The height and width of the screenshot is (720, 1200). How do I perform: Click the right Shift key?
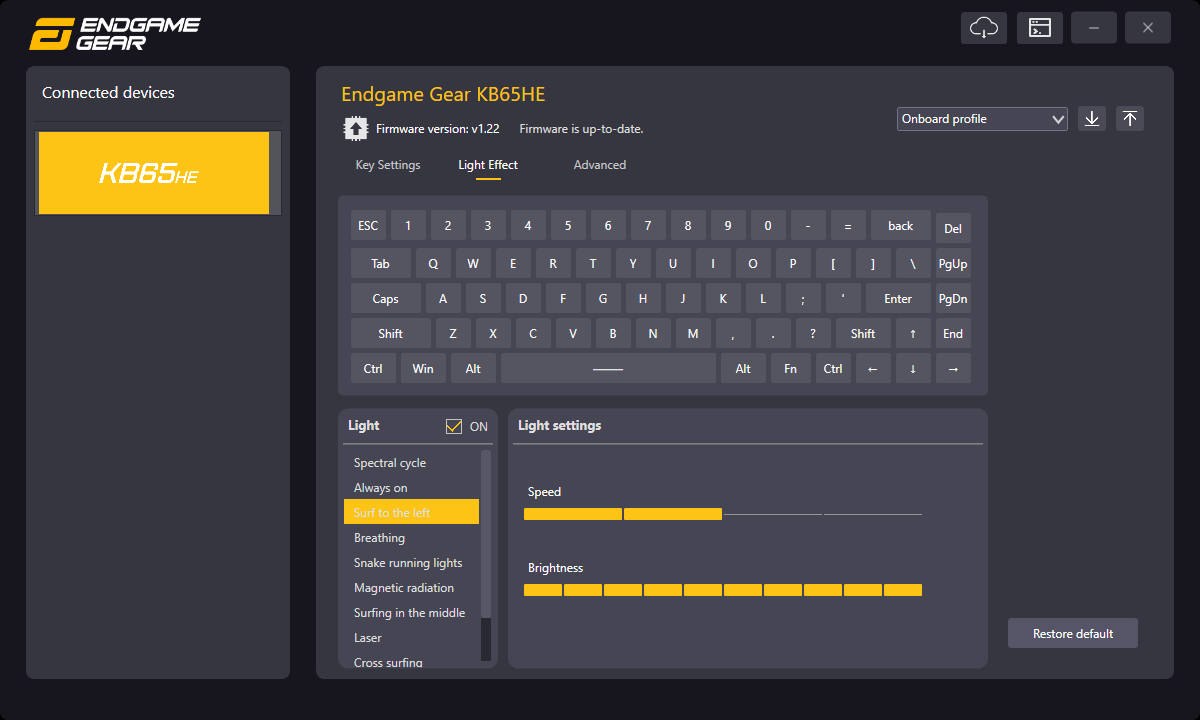coord(863,334)
